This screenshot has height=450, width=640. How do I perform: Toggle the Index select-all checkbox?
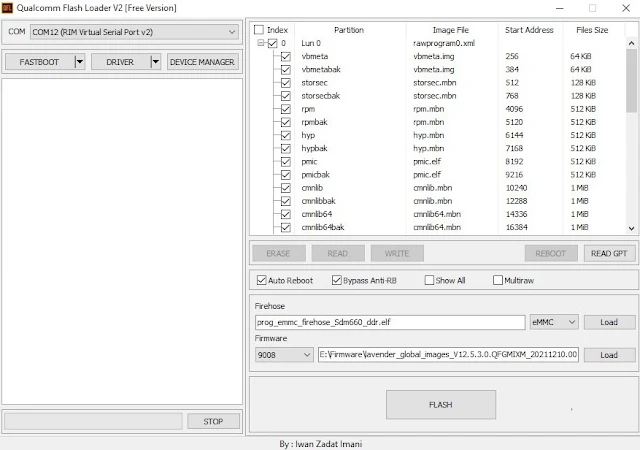[x=259, y=30]
